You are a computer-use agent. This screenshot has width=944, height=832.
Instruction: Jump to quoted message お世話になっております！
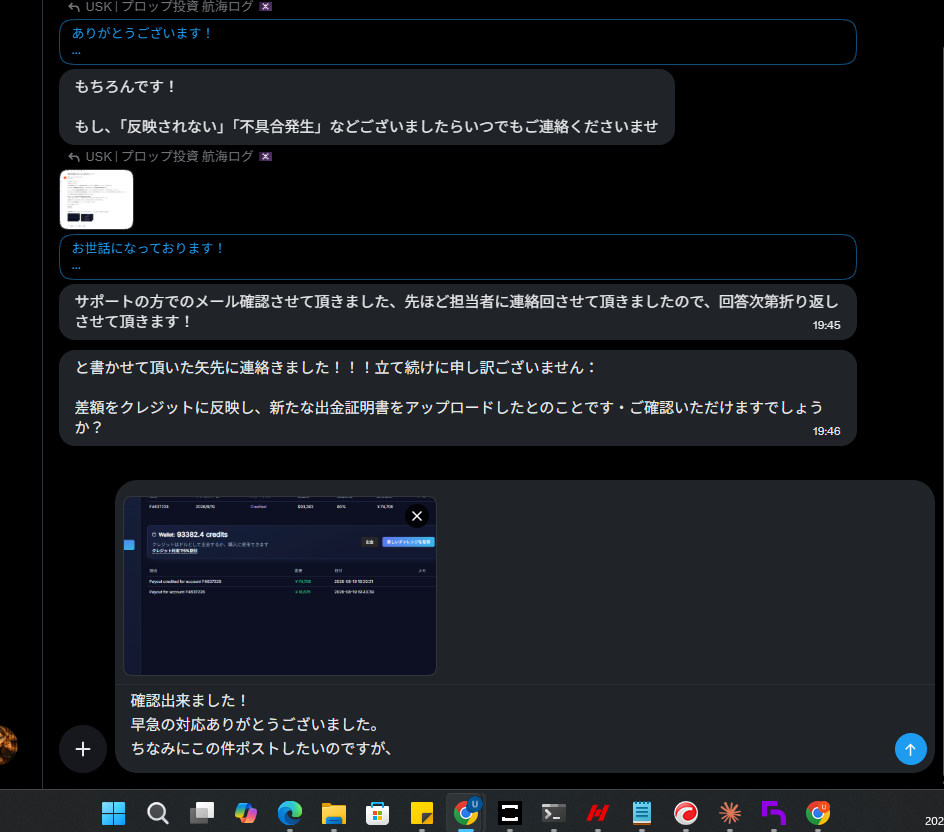pyautogui.click(x=458, y=256)
